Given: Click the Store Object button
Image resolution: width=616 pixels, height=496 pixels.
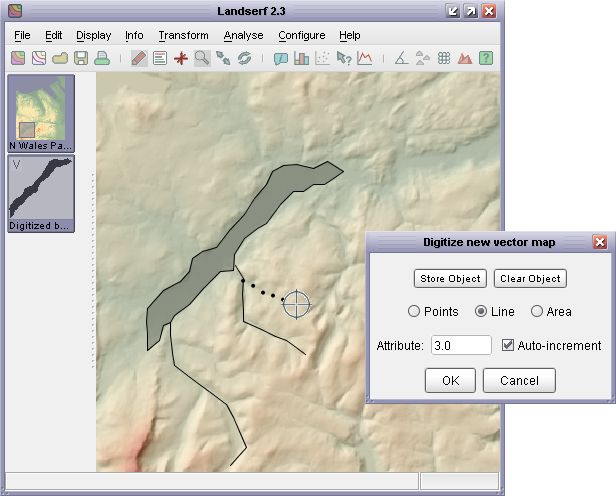Looking at the screenshot, I should [x=450, y=279].
